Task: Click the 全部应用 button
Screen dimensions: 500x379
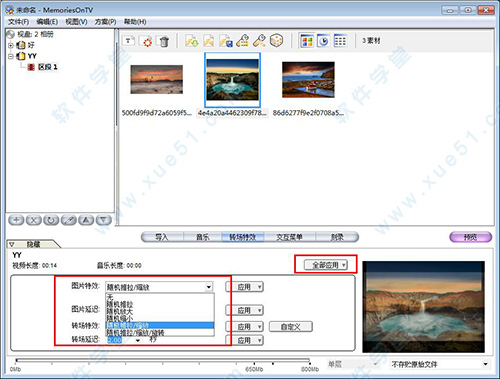Action: [x=326, y=265]
